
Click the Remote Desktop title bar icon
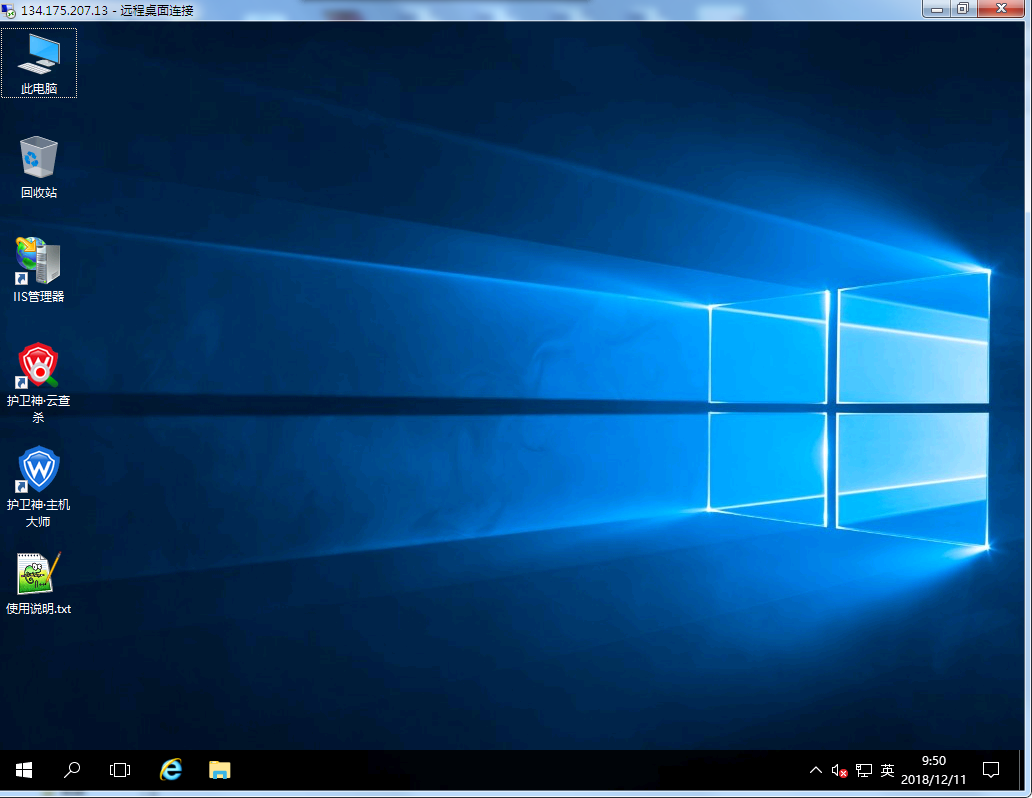pyautogui.click(x=9, y=11)
